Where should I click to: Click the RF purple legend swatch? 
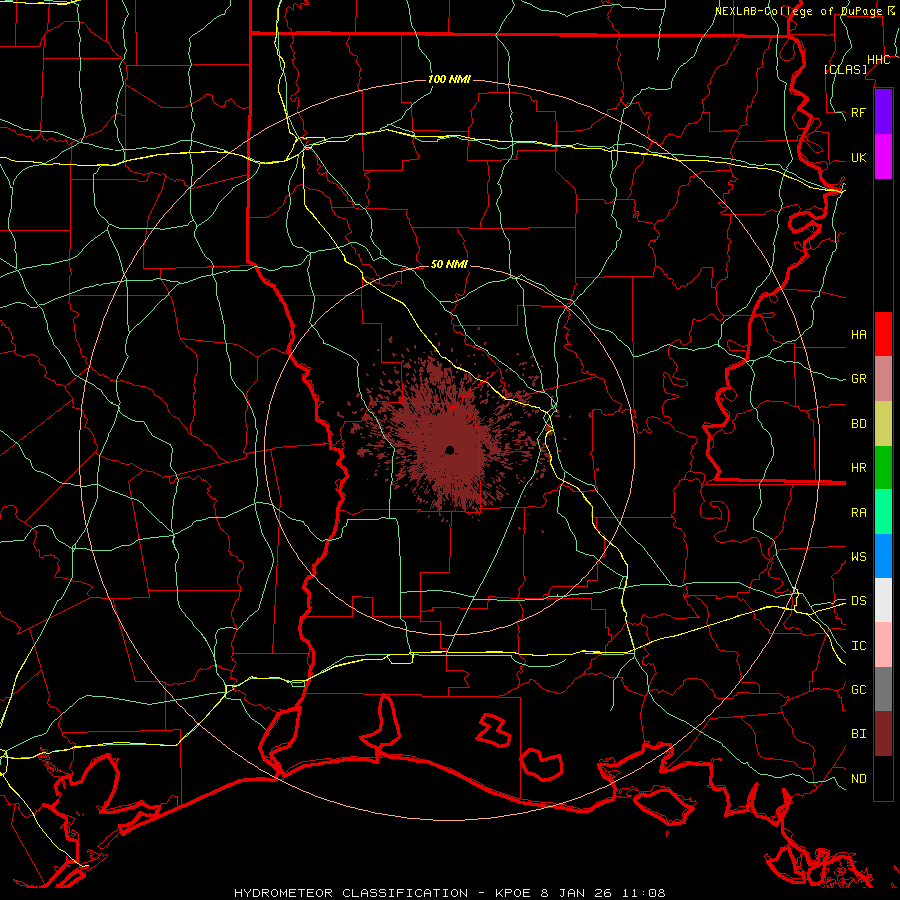tap(883, 112)
